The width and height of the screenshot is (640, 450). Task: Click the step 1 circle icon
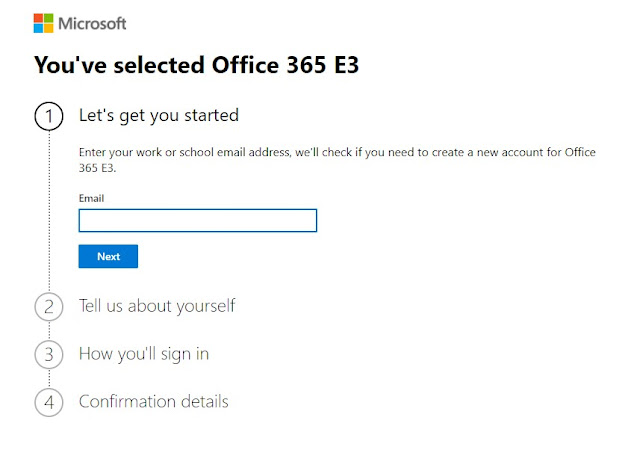click(x=48, y=117)
